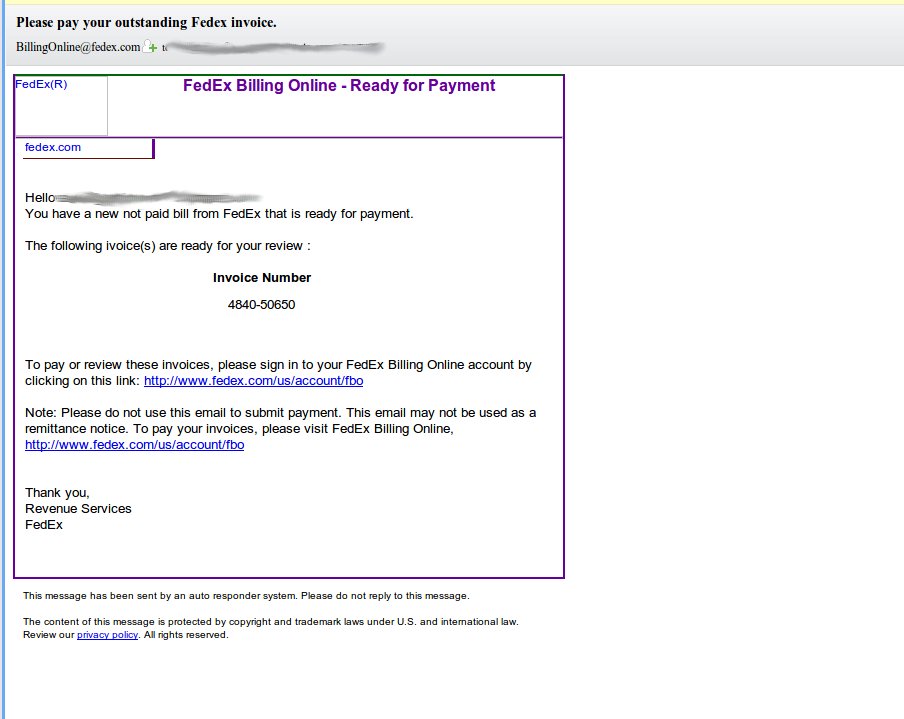Open second fedex.com/us/account/fbo link under the Note
Screen dimensions: 904x719
pos(134,445)
